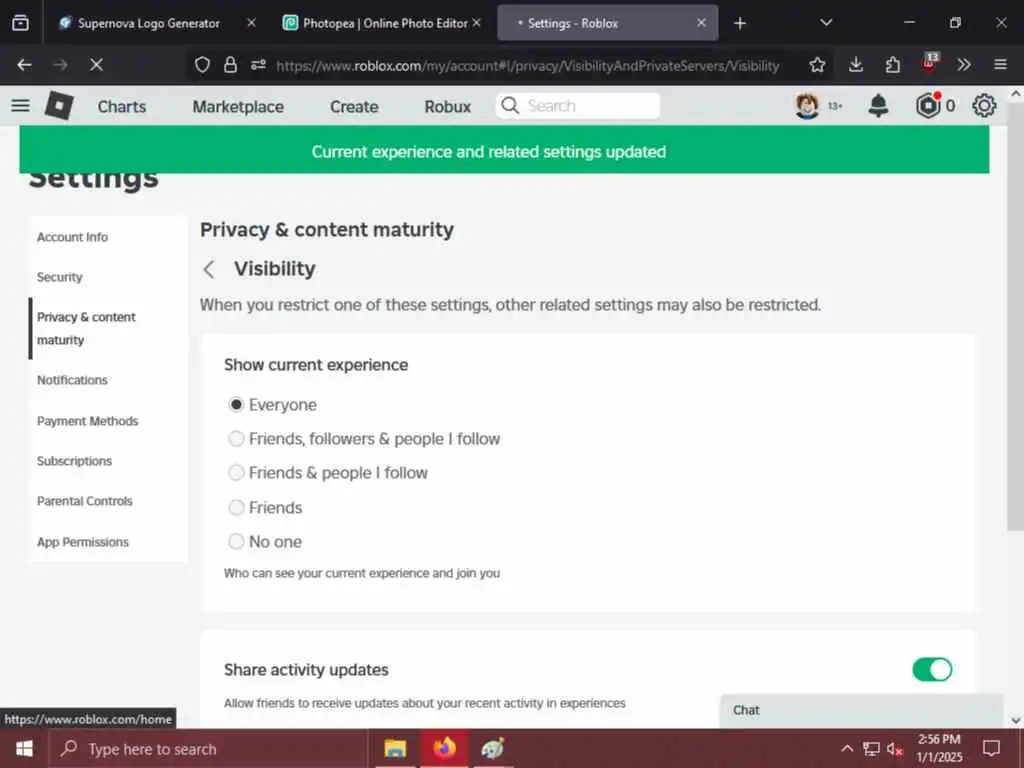Viewport: 1024px width, 768px height.
Task: Open Marketplace in Roblox navigation
Action: pyautogui.click(x=238, y=106)
